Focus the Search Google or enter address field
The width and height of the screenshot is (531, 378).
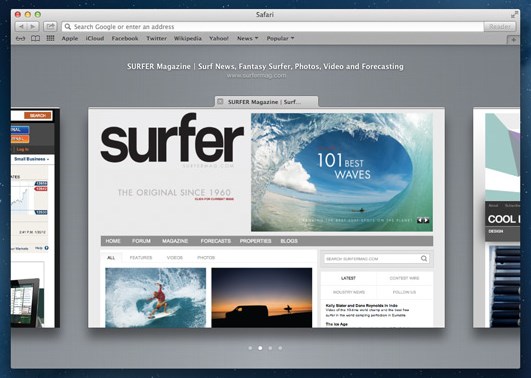pos(273,26)
